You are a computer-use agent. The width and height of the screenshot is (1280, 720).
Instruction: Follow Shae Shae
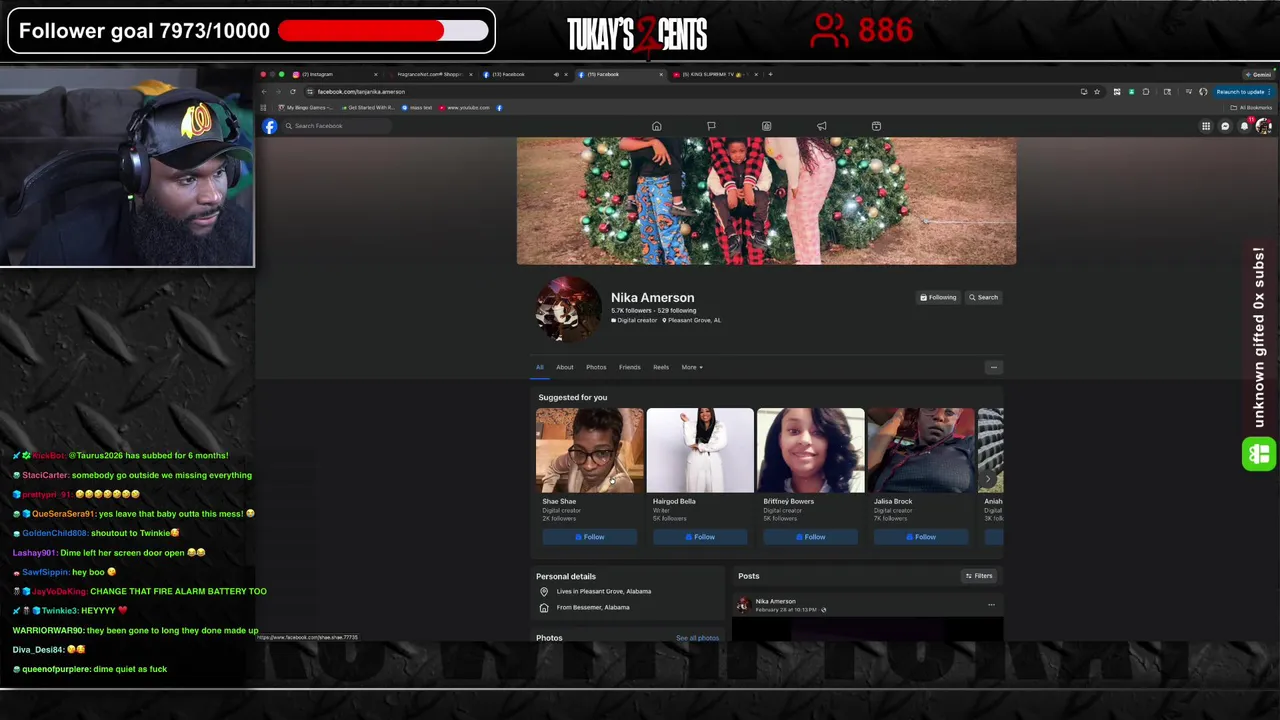point(590,537)
